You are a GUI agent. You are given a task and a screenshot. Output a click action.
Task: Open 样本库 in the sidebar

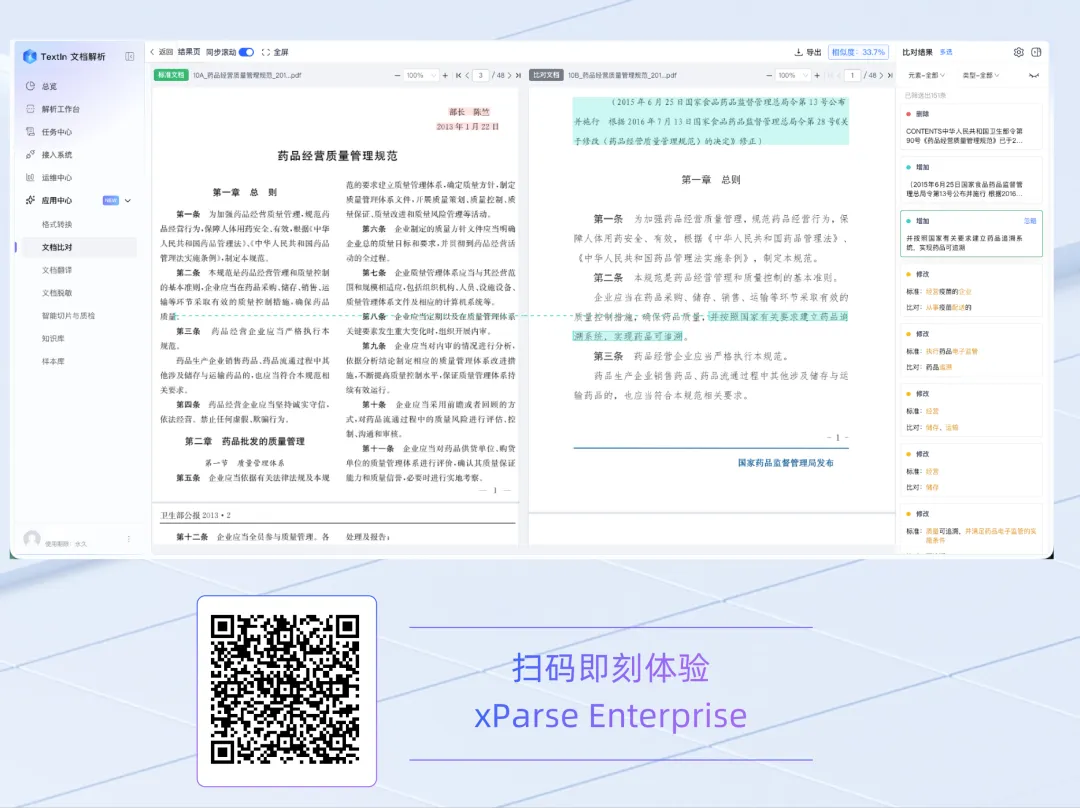point(53,361)
